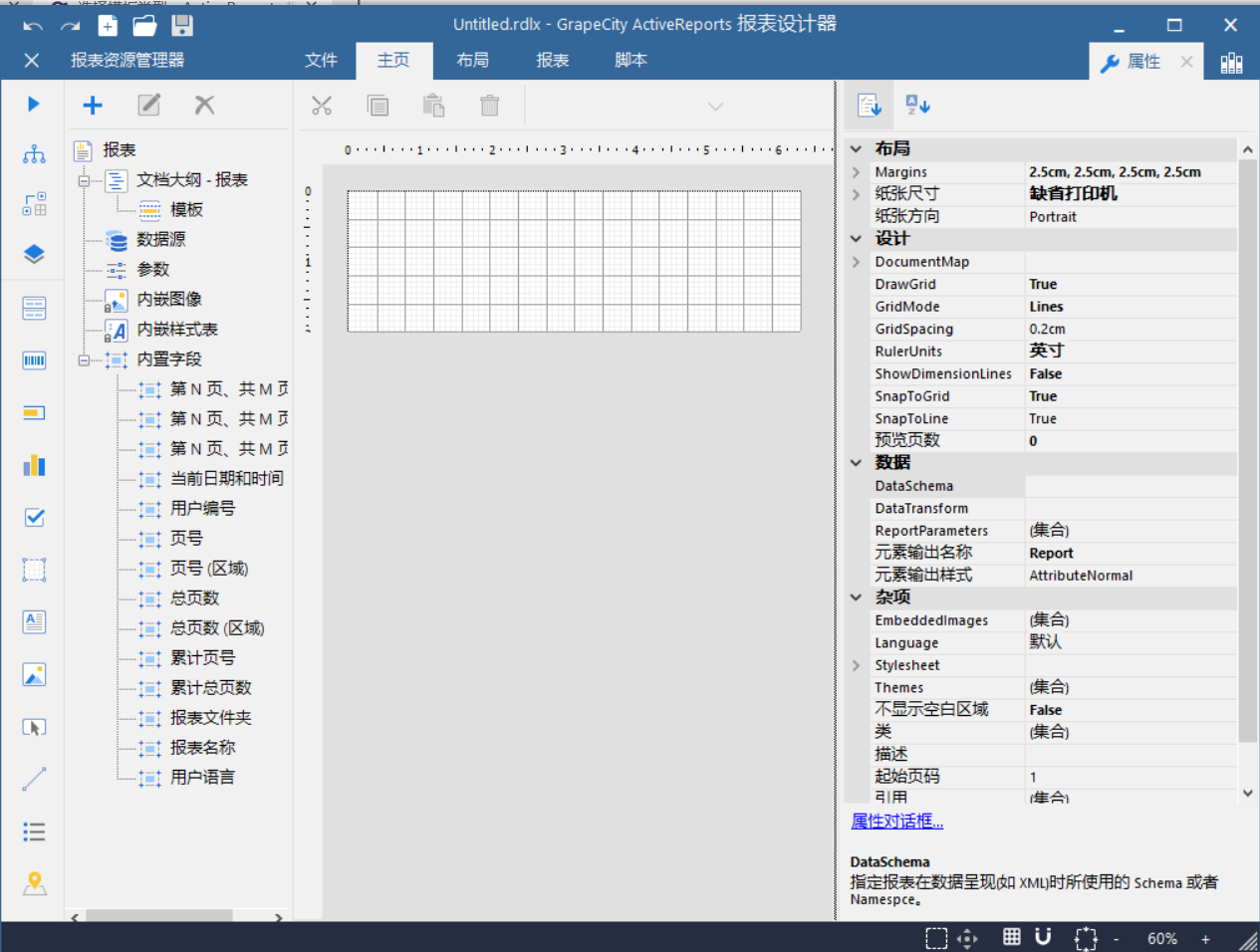Open the 文件 menu tab
Screen dimensions: 1260x952
tap(321, 60)
